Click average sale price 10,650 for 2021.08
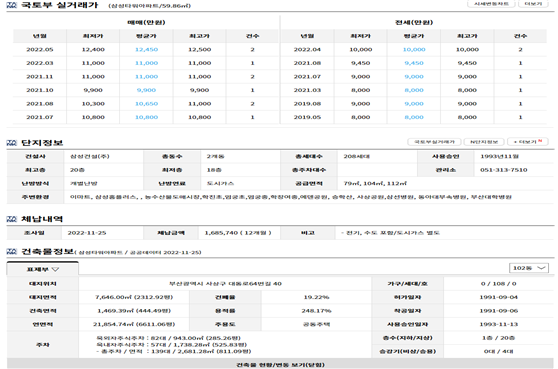 [x=146, y=104]
